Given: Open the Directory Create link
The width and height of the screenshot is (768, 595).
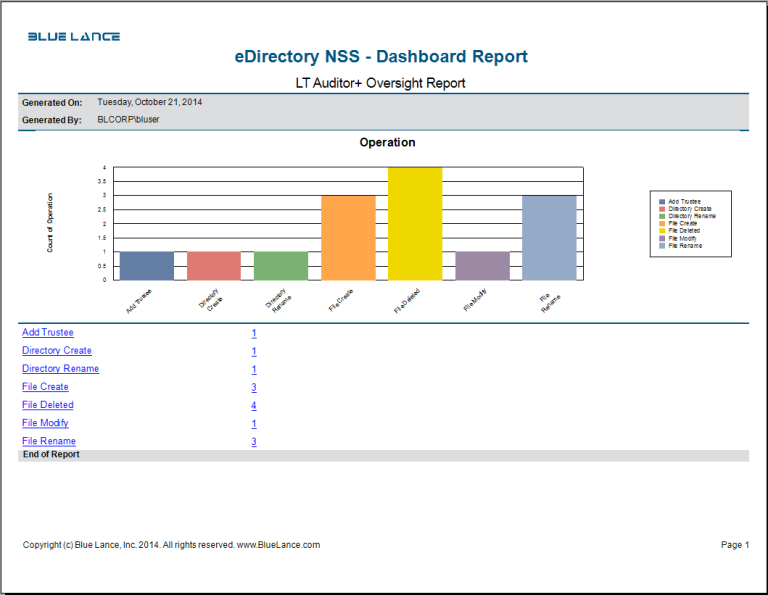Looking at the screenshot, I should [57, 351].
